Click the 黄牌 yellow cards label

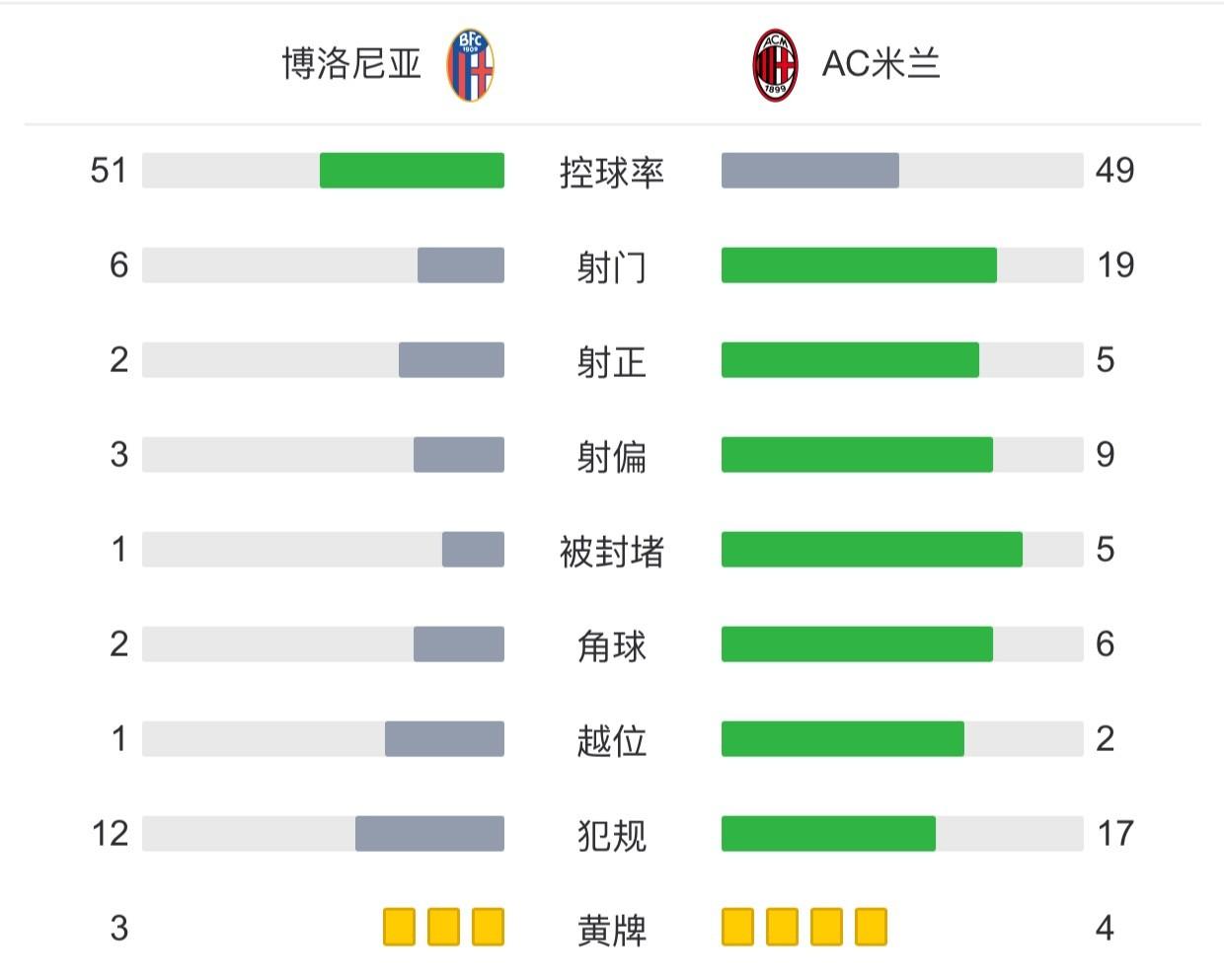[x=611, y=930]
